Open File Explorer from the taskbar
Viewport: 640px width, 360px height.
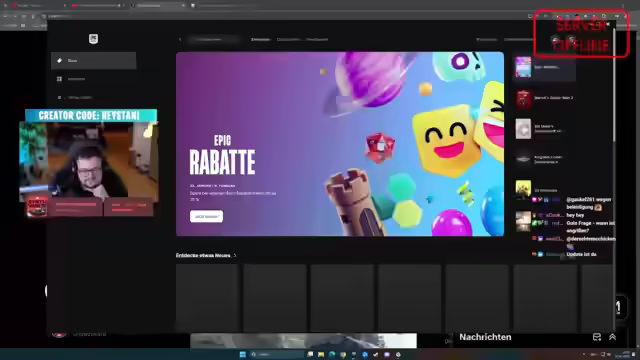point(321,354)
